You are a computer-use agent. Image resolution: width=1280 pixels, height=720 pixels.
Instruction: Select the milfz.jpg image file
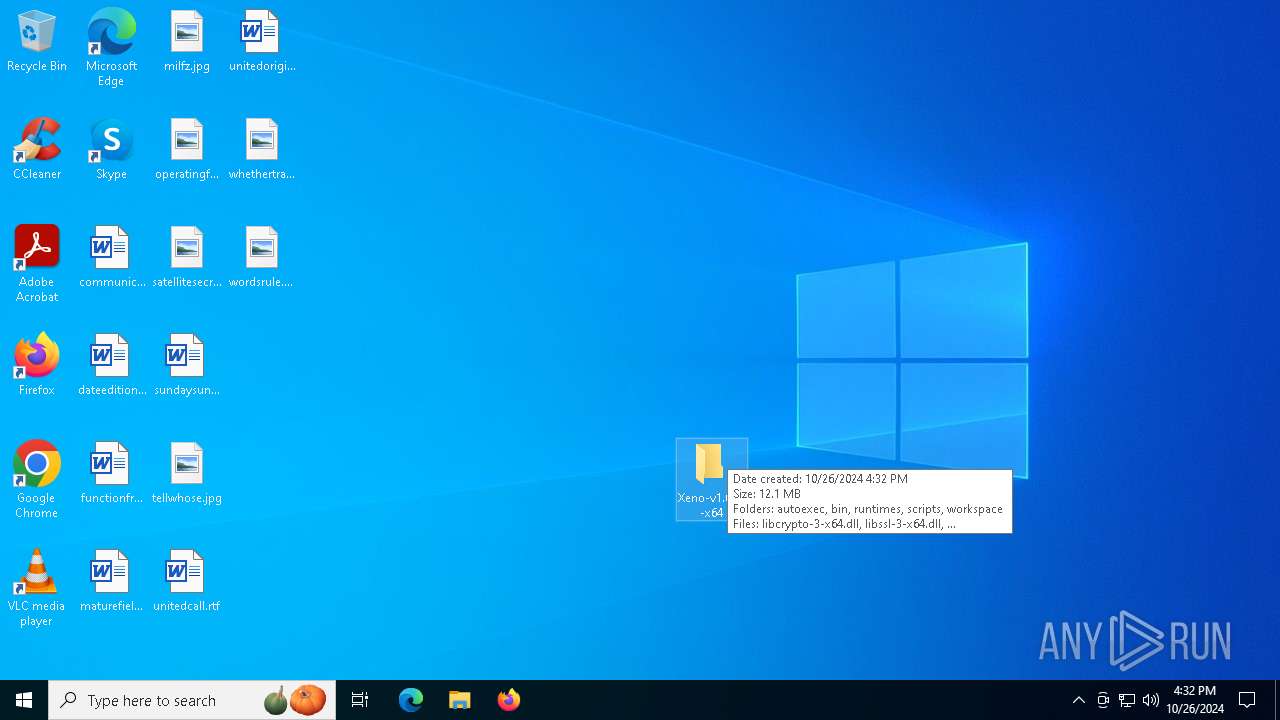pos(187,42)
